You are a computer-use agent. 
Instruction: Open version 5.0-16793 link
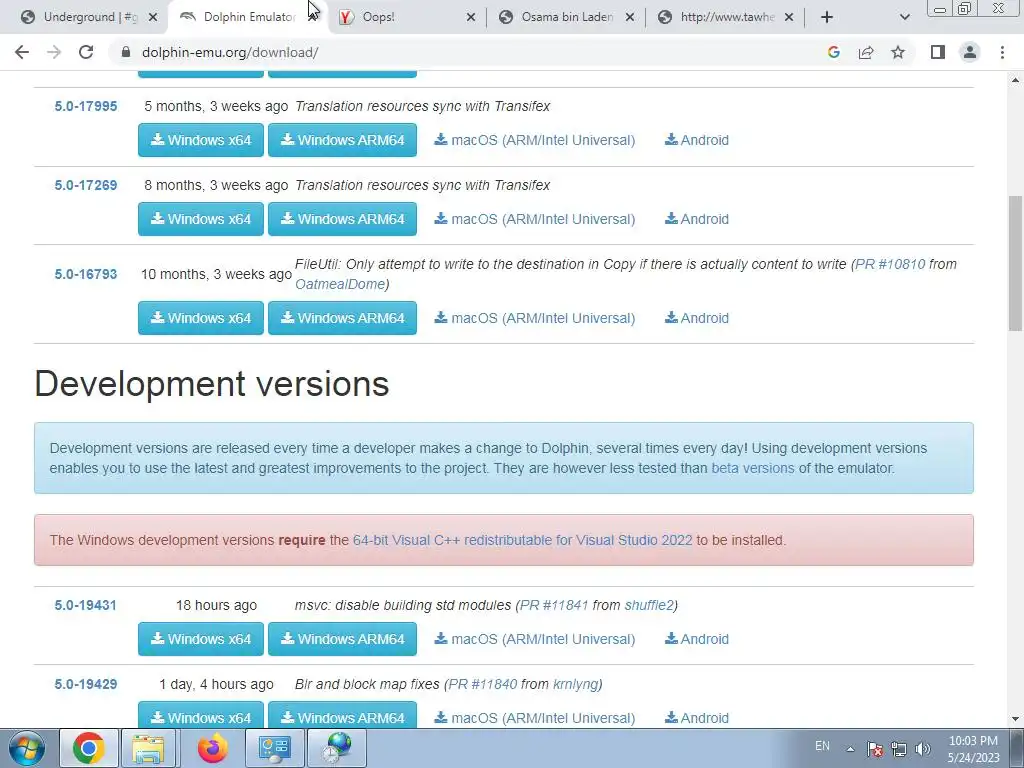pyautogui.click(x=86, y=274)
